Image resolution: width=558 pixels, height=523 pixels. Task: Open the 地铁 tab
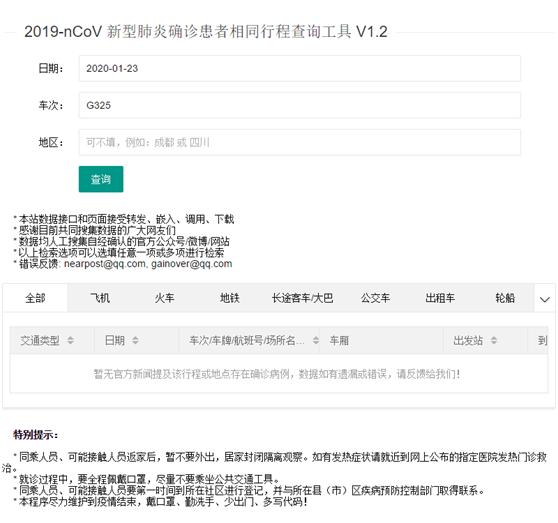(230, 298)
